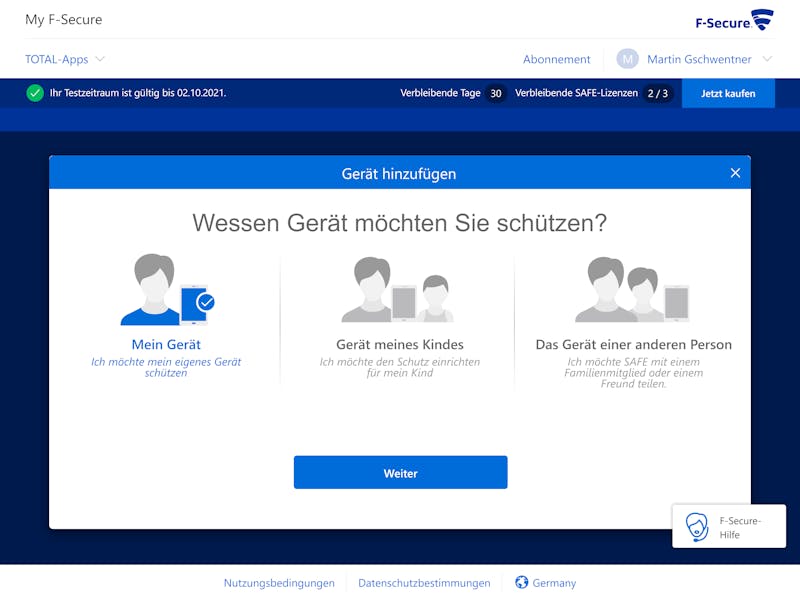800x600 pixels.
Task: Click the F-Secure-Hilfe headset support icon
Action: click(x=696, y=527)
